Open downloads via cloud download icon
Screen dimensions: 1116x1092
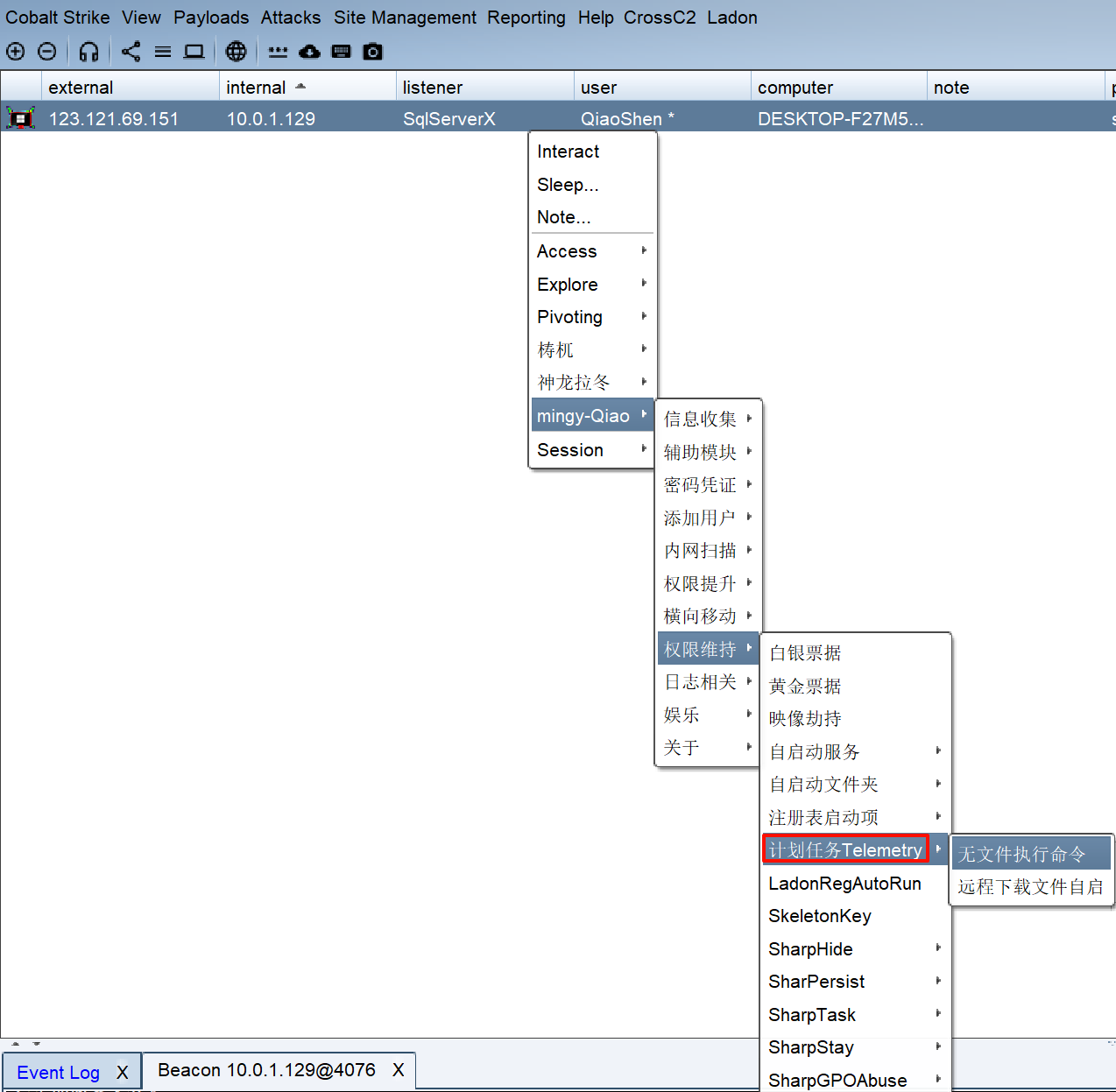[x=309, y=52]
